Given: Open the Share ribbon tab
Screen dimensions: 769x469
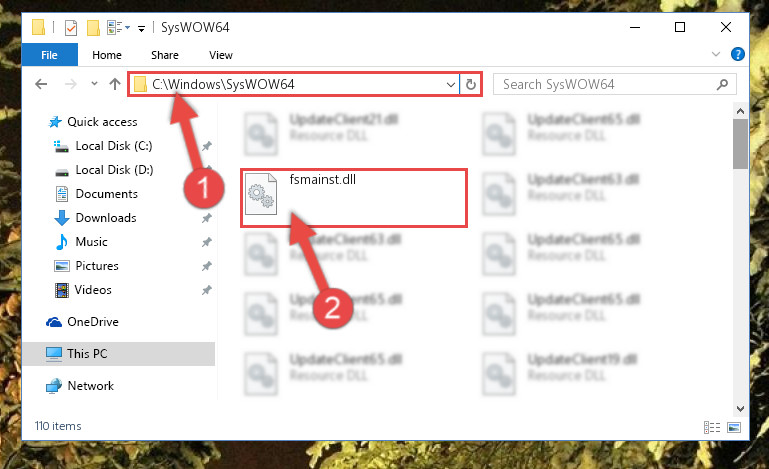Looking at the screenshot, I should (165, 55).
